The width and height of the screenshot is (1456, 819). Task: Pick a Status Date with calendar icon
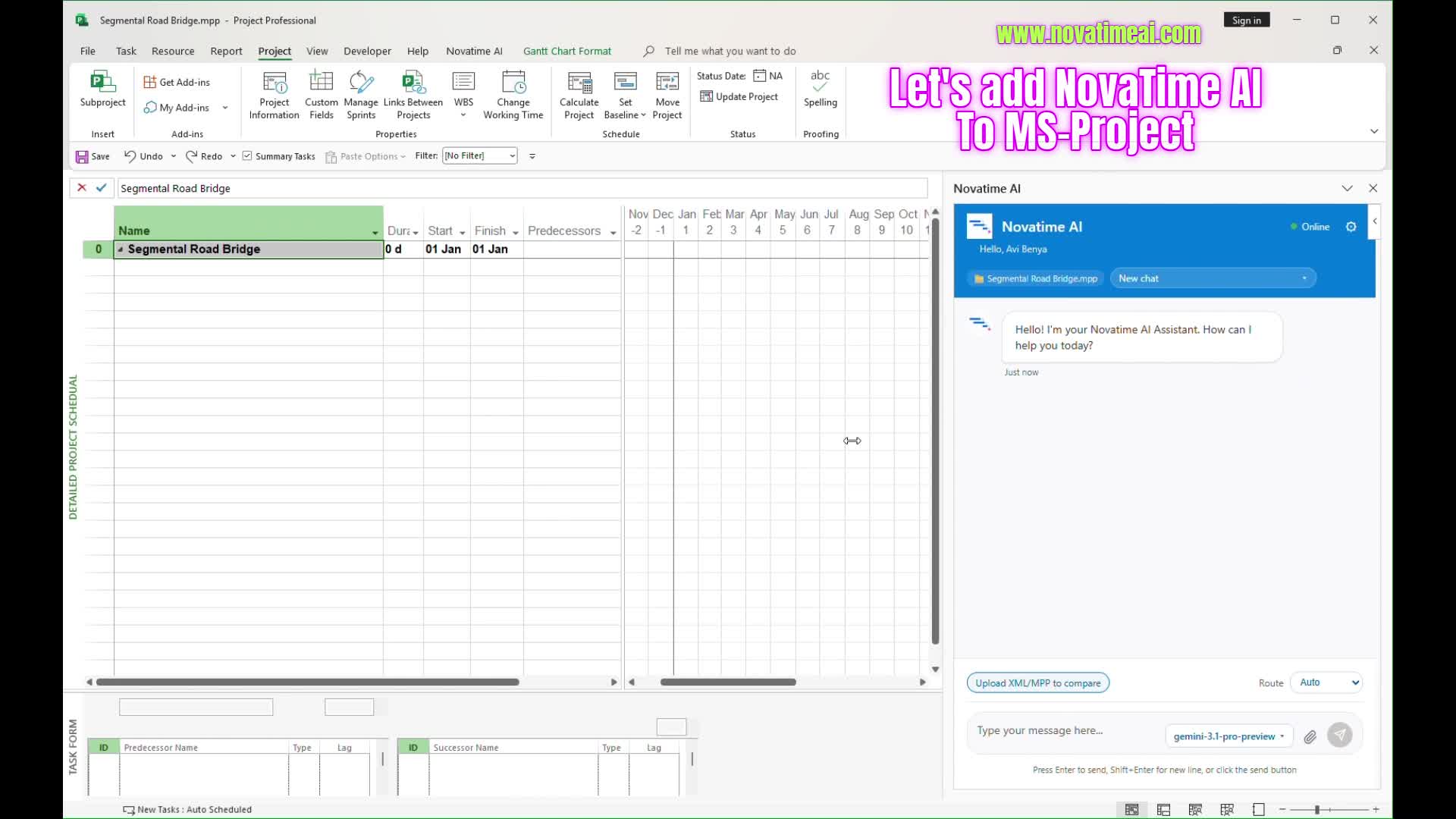(760, 76)
